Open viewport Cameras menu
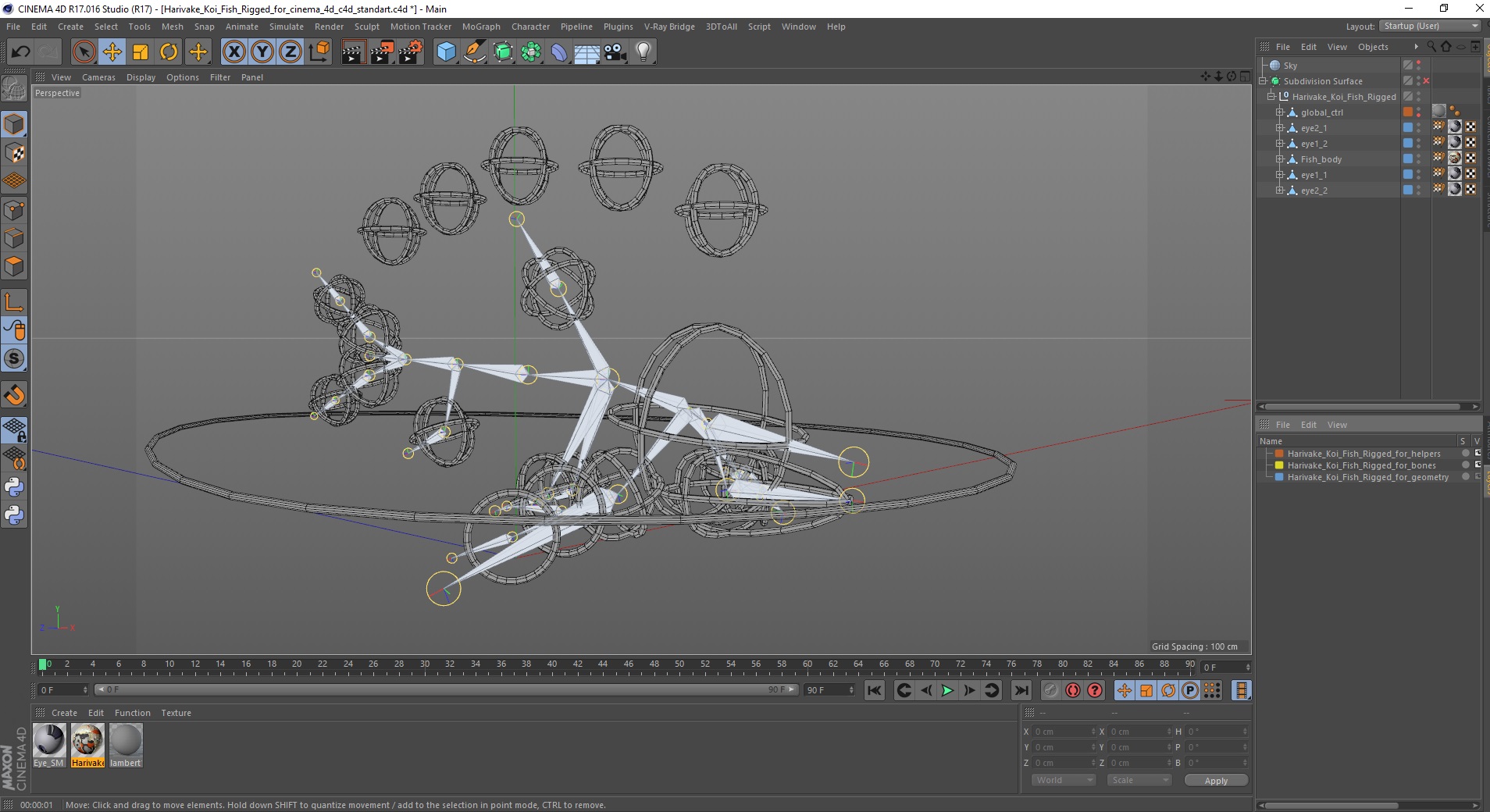Image resolution: width=1490 pixels, height=812 pixels. click(x=98, y=77)
